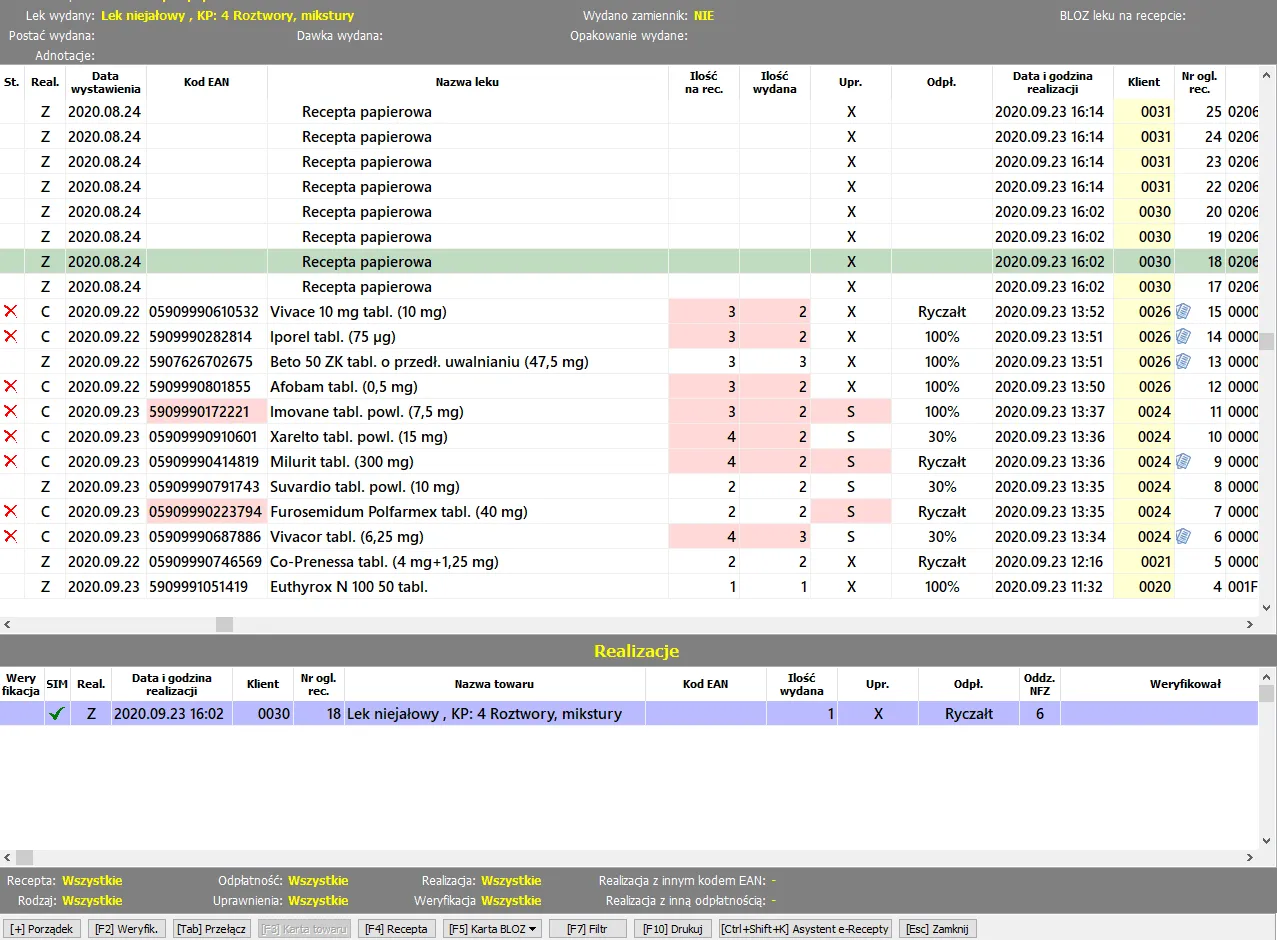Click the red X status icon on Vivace 10 mg row
Screen dimensions: 1277x940
10,311
